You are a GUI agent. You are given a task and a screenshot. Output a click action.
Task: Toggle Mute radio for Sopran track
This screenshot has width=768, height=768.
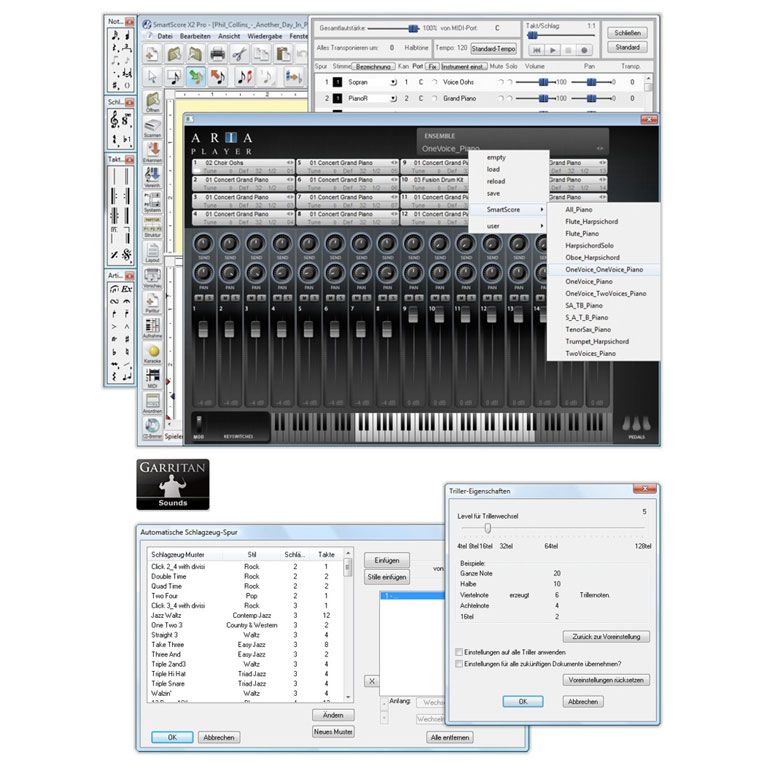point(501,82)
